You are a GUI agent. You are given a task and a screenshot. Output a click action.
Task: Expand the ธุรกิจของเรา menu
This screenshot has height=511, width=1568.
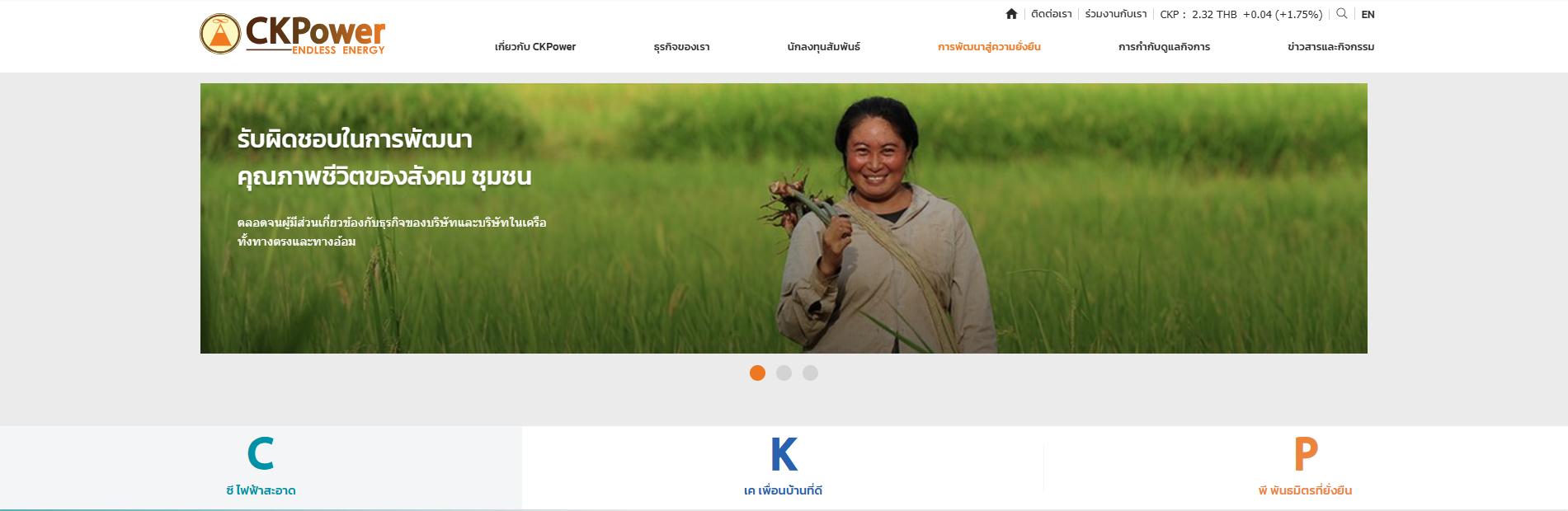(x=681, y=47)
